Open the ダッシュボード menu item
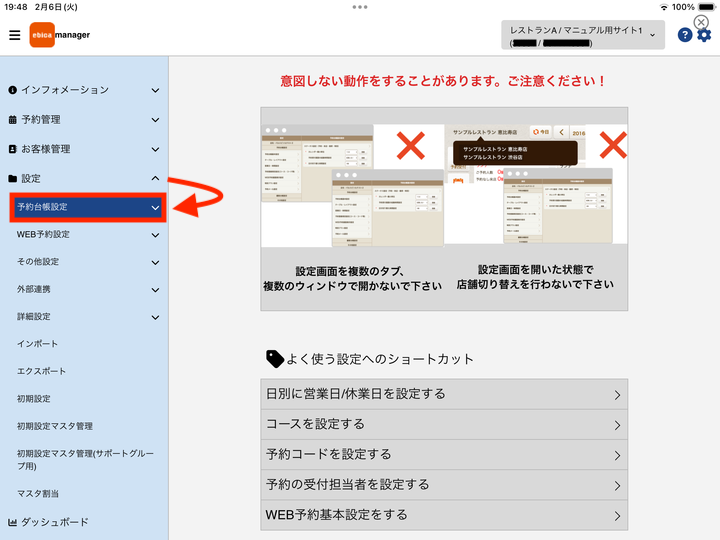The image size is (720, 540). pos(55,522)
